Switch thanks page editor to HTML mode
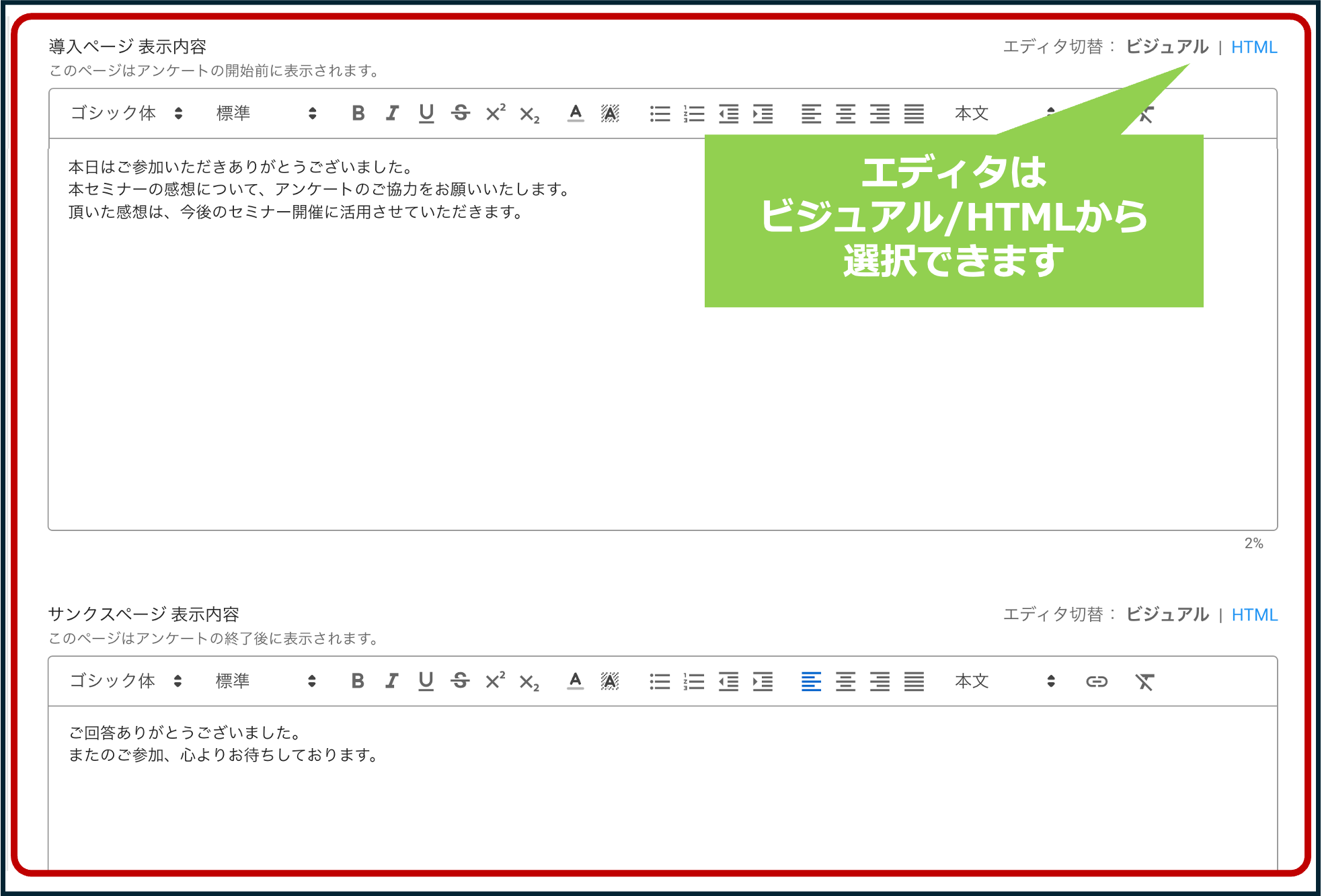 point(1254,614)
